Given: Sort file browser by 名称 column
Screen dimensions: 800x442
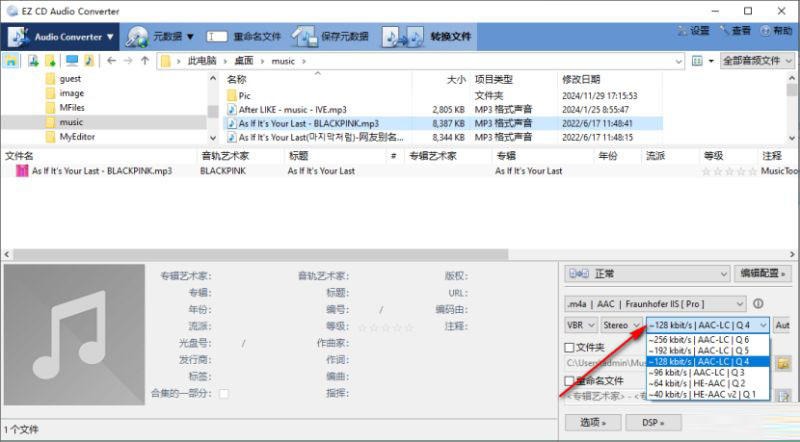Looking at the screenshot, I should (x=237, y=79).
